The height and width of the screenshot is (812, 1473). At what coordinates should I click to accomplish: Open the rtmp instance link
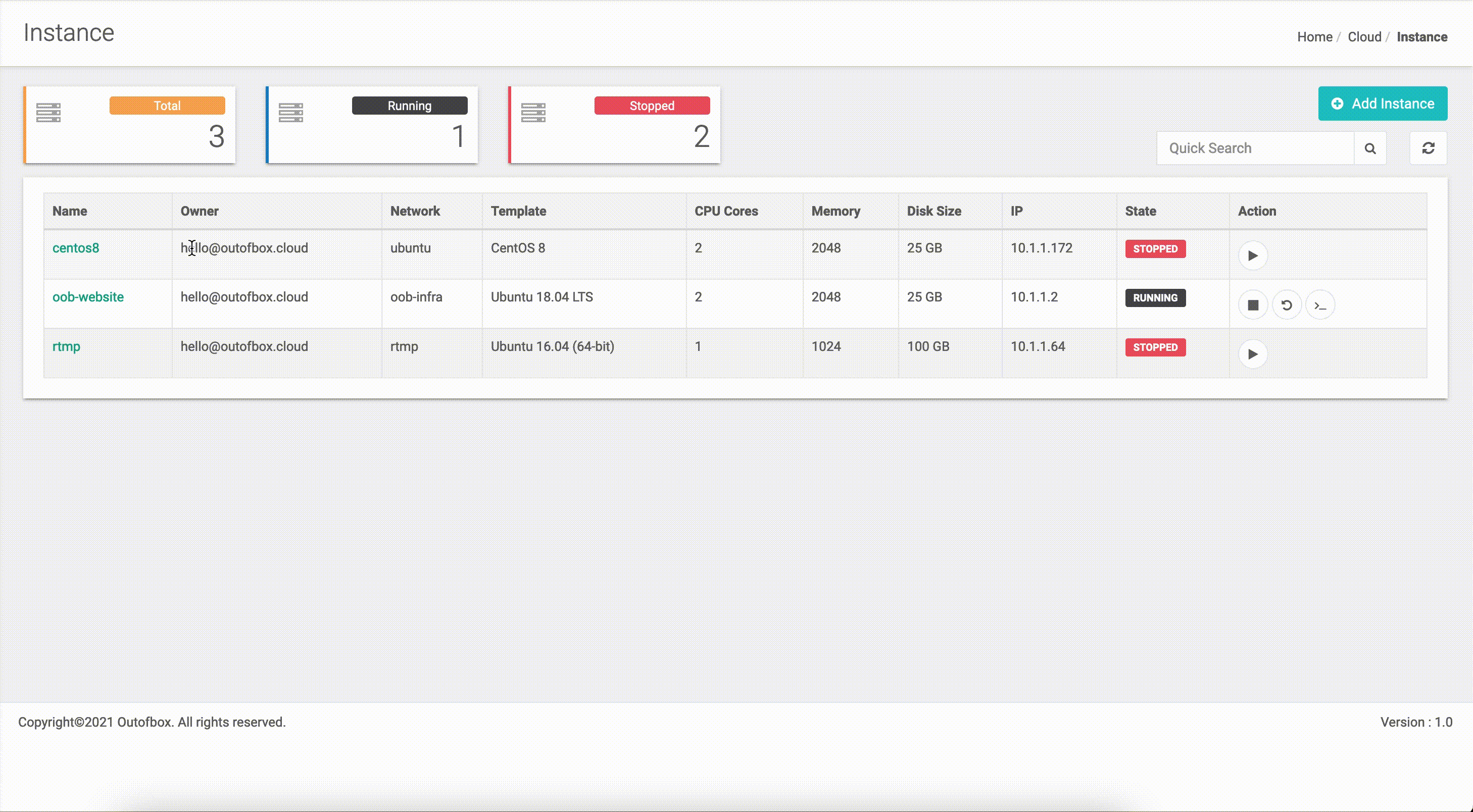pos(66,347)
